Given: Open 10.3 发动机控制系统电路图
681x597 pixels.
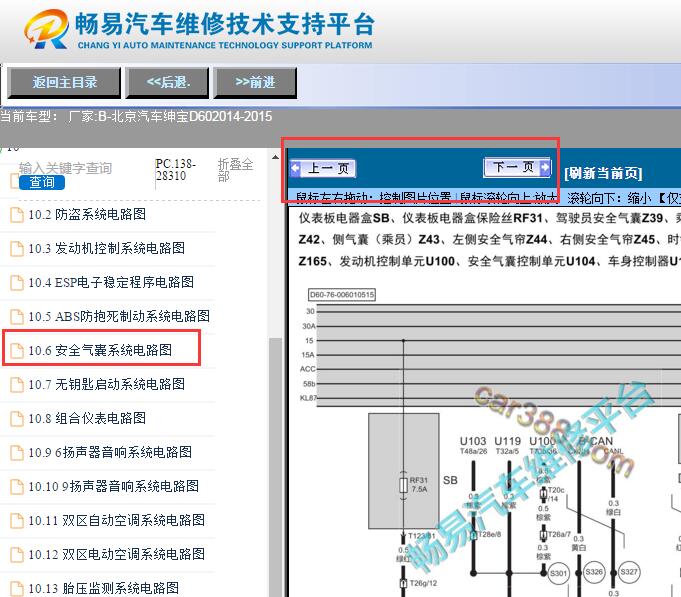Looking at the screenshot, I should [106, 248].
